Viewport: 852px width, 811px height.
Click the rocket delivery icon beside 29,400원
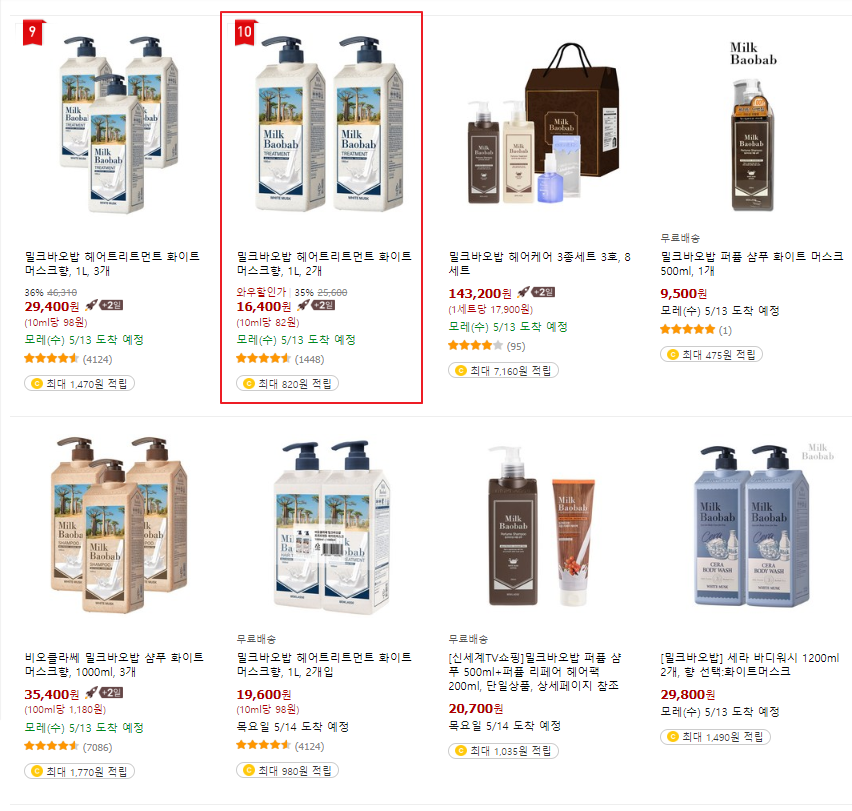pyautogui.click(x=91, y=305)
